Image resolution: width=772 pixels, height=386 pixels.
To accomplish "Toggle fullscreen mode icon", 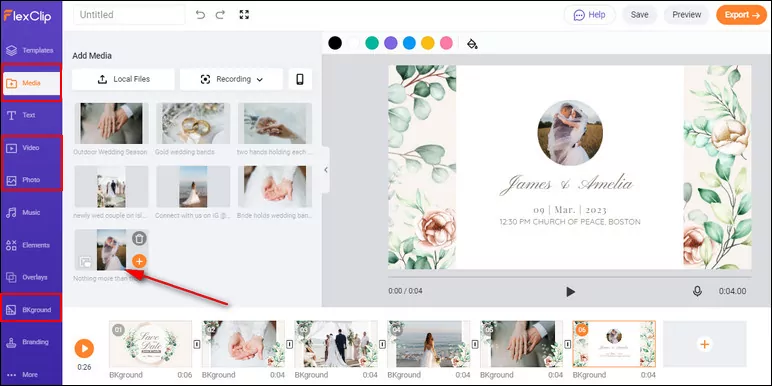I will (244, 15).
